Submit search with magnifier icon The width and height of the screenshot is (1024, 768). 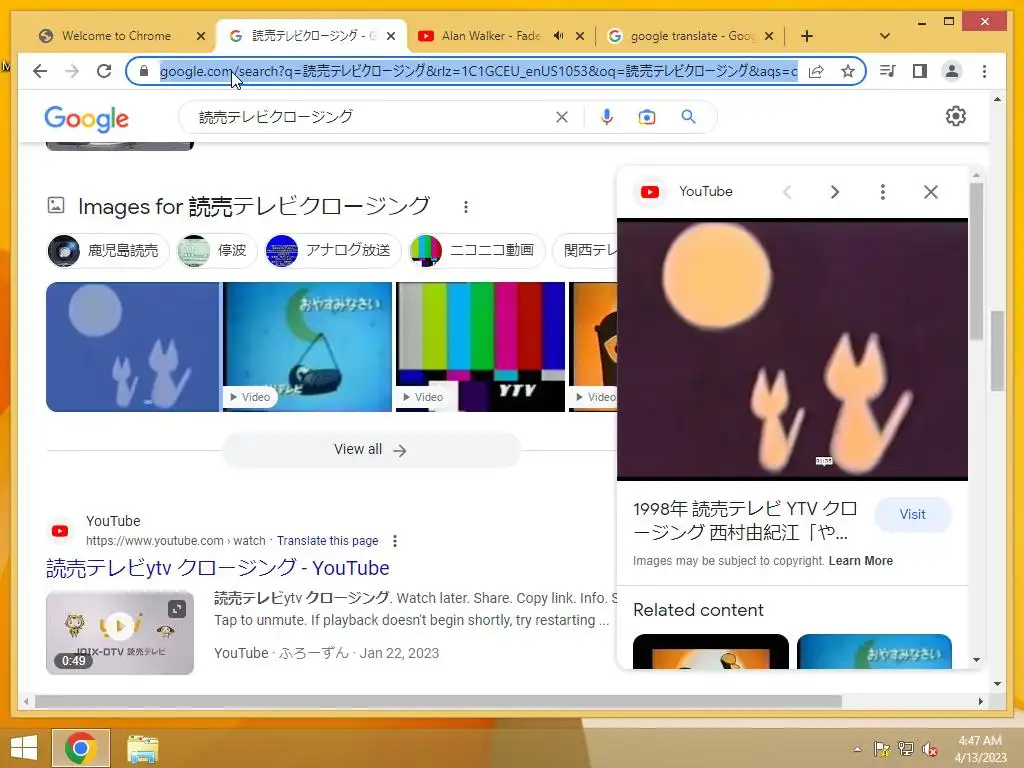click(688, 117)
